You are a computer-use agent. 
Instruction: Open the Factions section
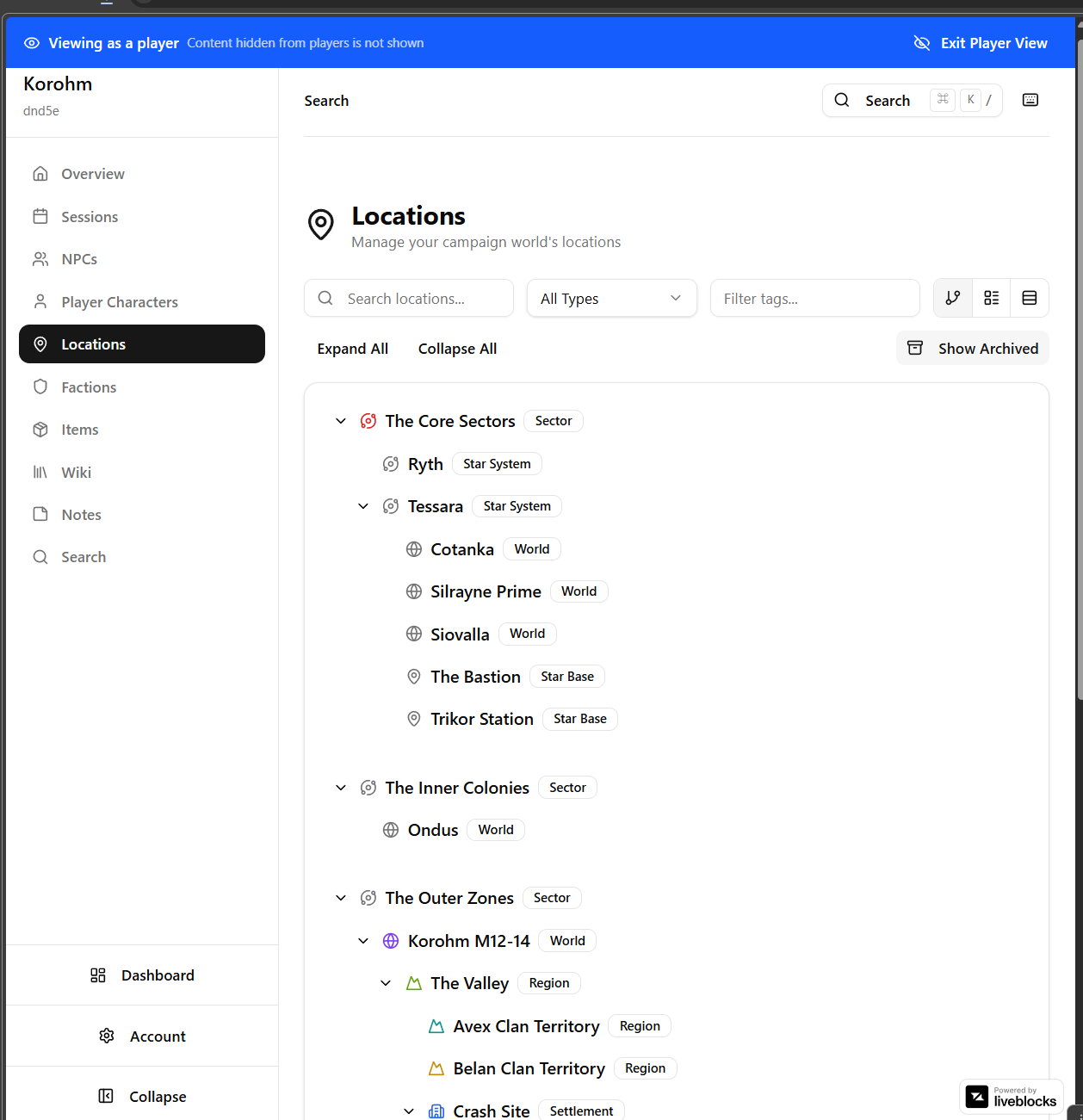point(89,387)
